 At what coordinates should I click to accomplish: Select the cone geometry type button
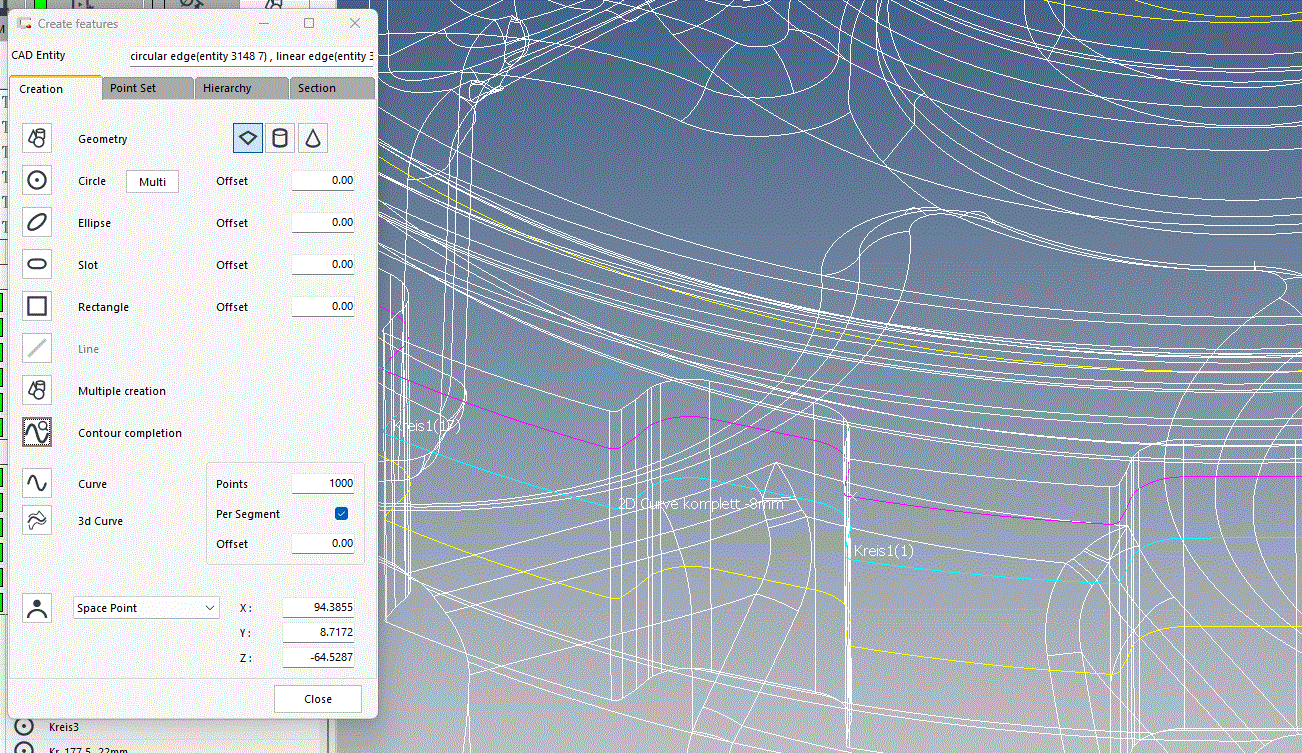[313, 139]
